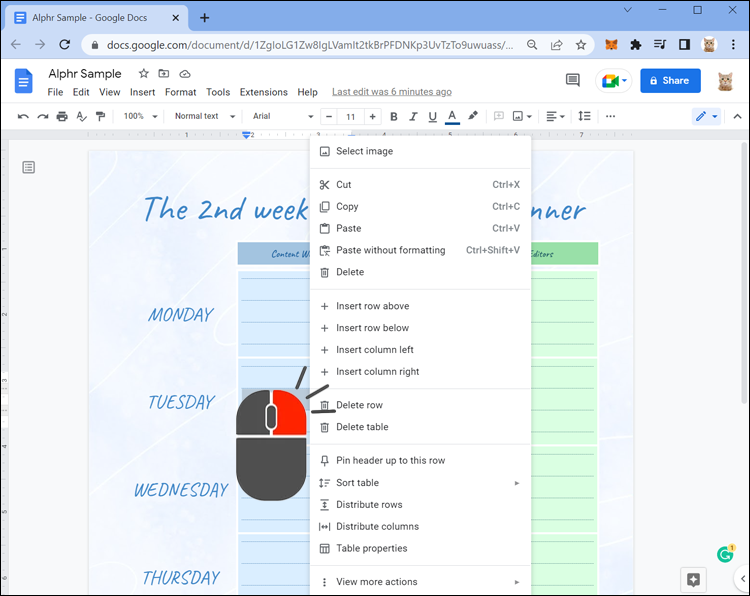
Task: Choose Paste without formatting
Action: coord(420,250)
